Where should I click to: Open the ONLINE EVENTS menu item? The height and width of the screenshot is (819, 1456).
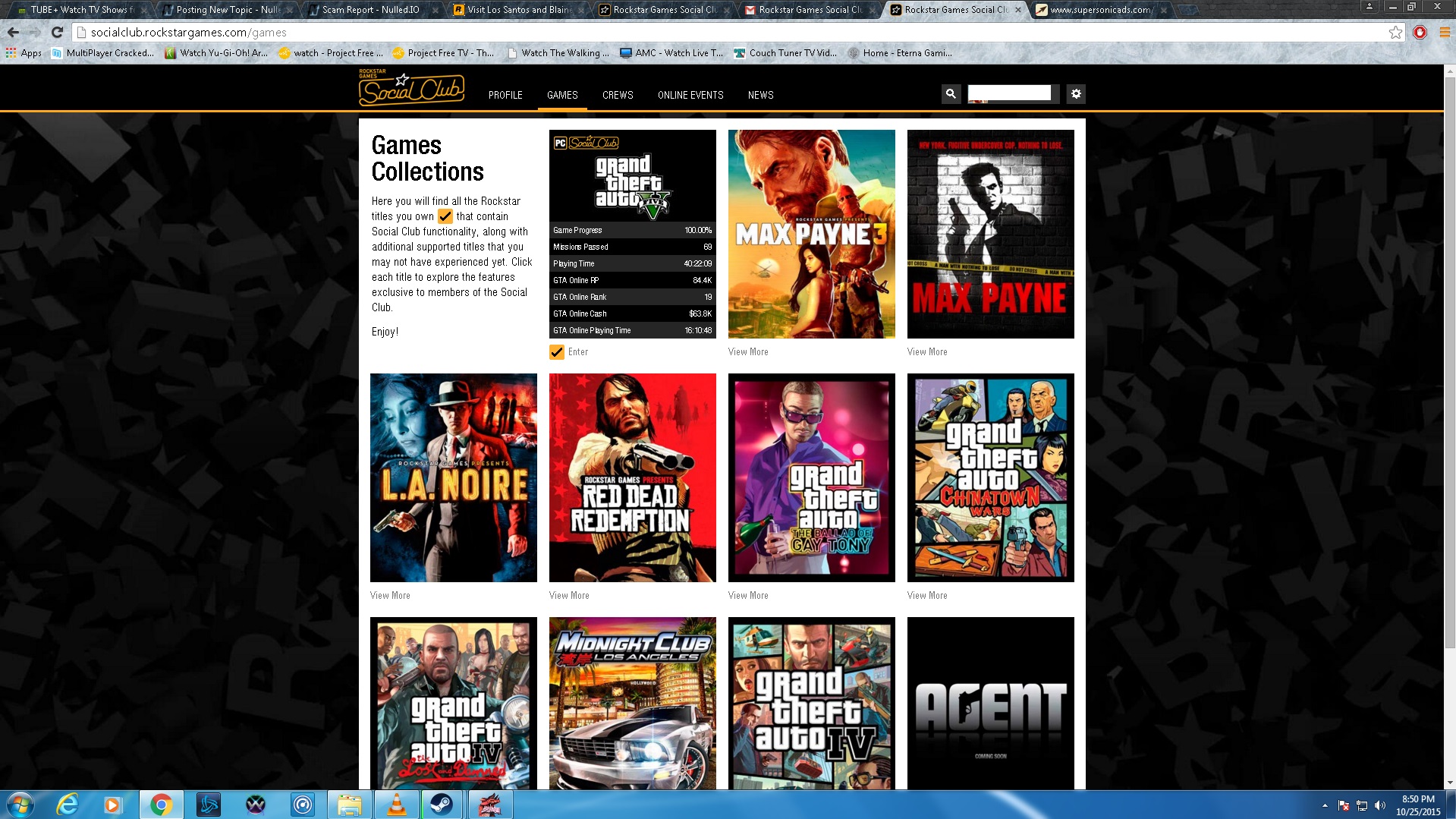(690, 95)
